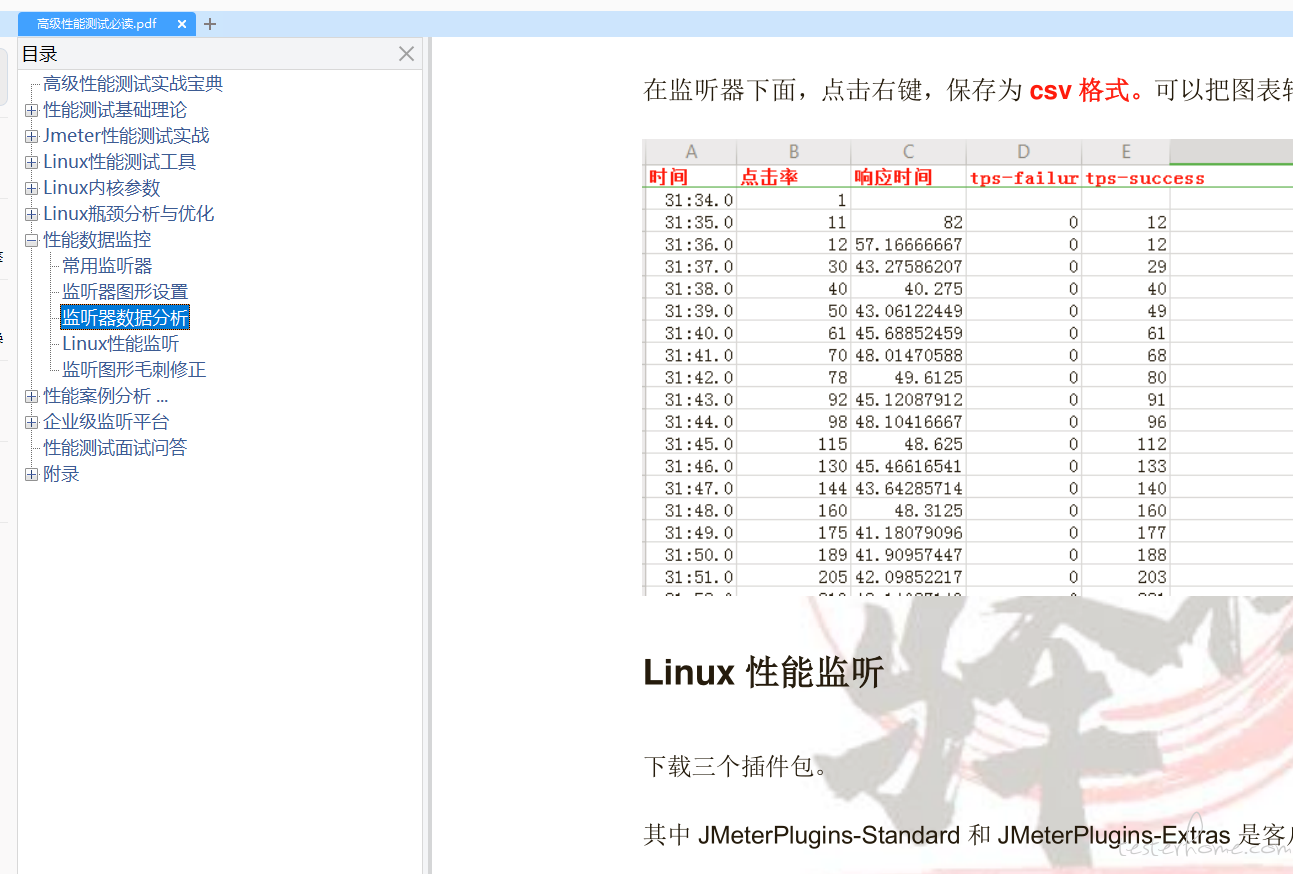Screen dimensions: 1293x874
Task: Expand the 性能案例分析 node
Action: click(x=31, y=396)
